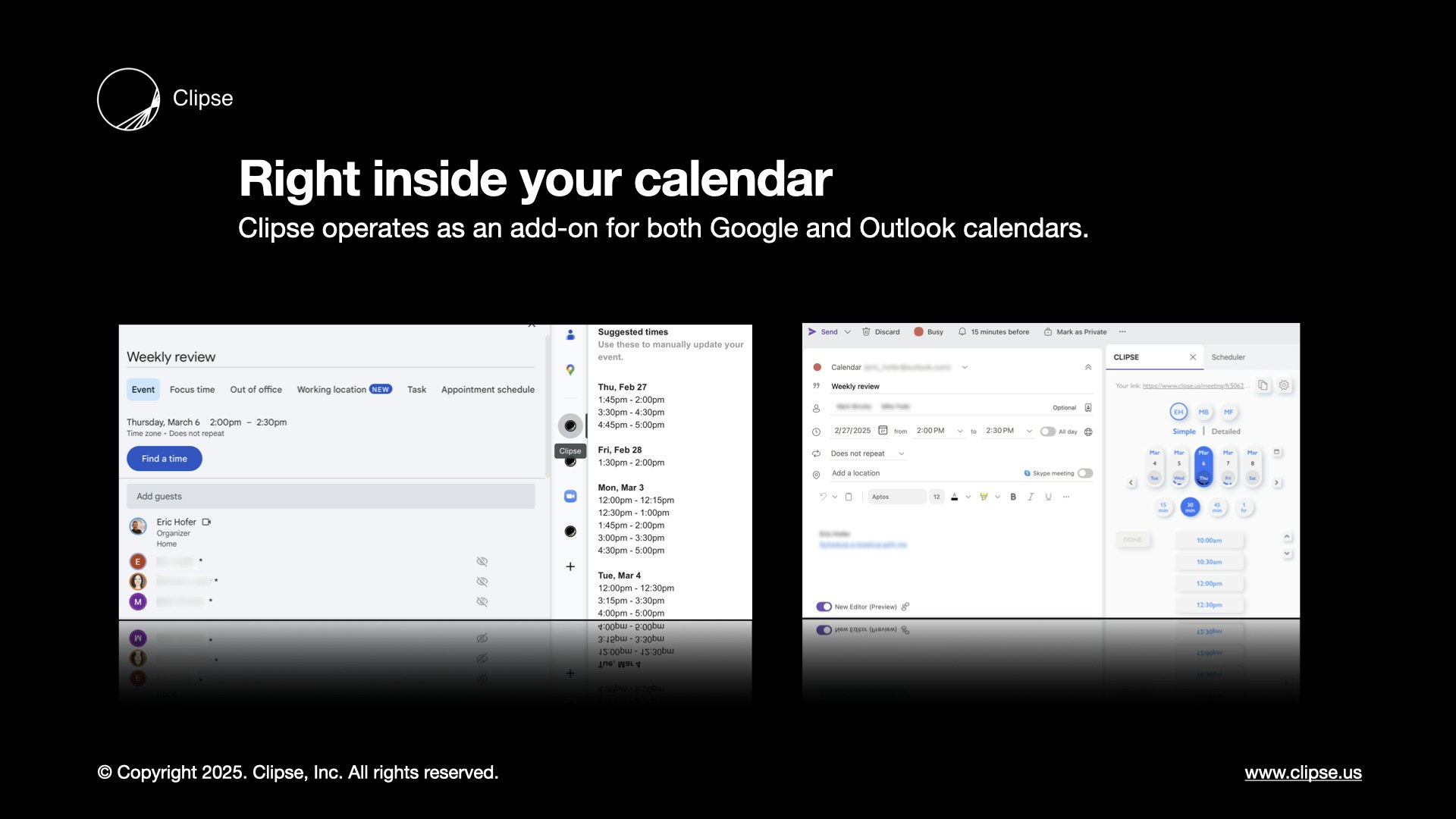
Task: Disable the New Editor (Preview) toggle
Action: point(824,607)
